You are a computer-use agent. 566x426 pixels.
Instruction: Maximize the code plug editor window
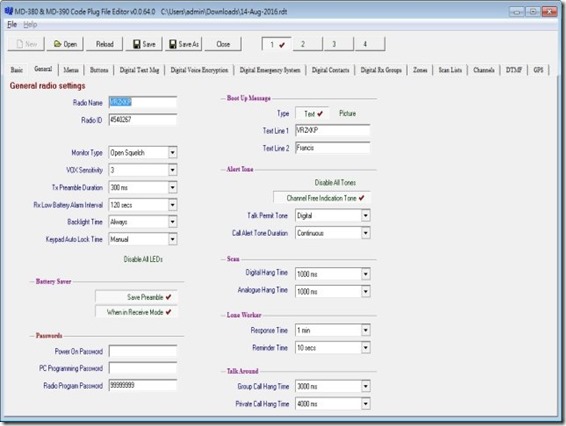533,12
